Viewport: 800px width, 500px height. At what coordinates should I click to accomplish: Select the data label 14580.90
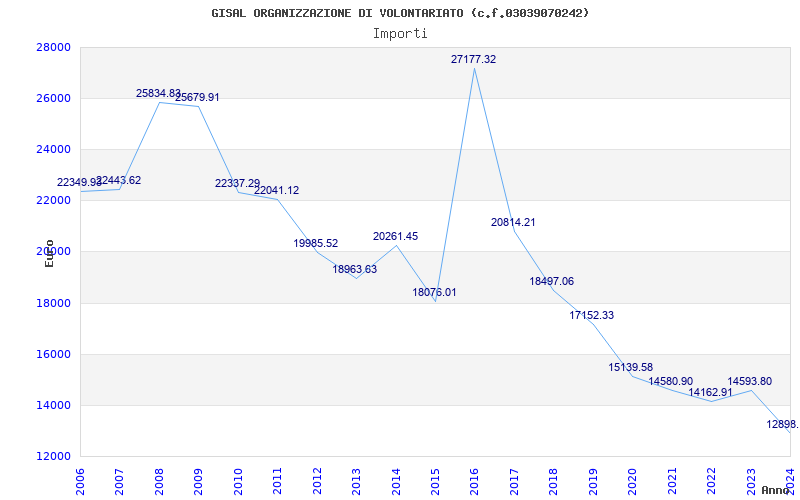[671, 382]
